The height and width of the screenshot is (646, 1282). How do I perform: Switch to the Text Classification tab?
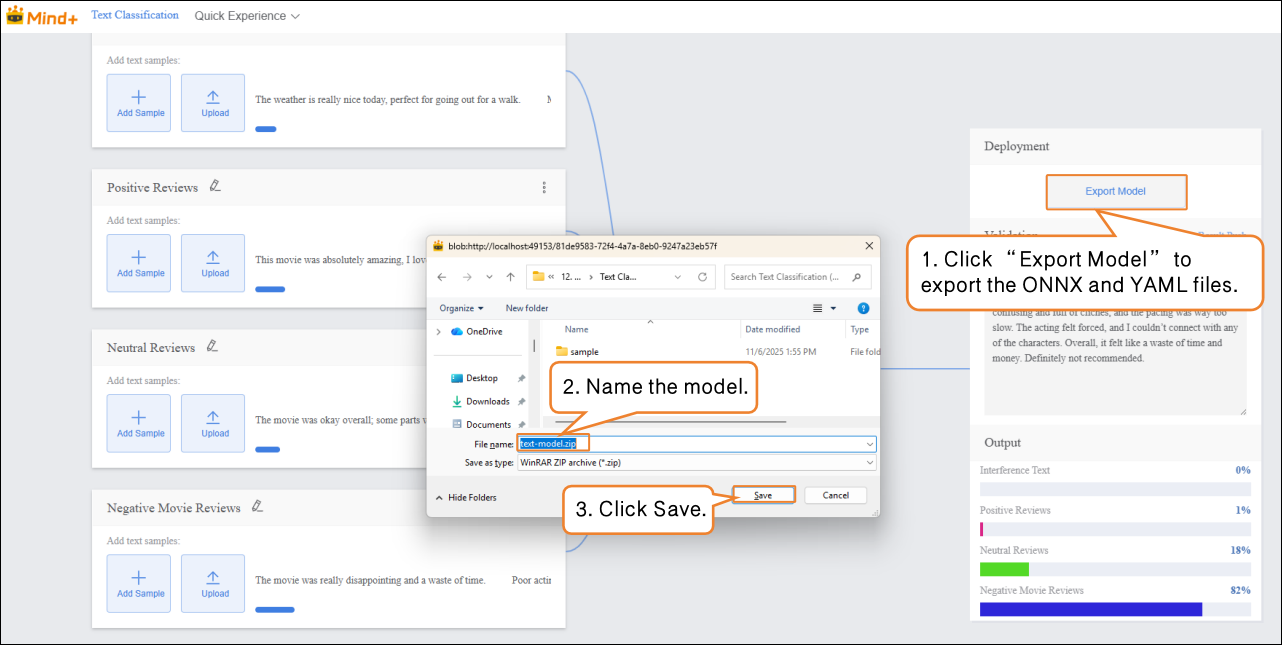(135, 15)
